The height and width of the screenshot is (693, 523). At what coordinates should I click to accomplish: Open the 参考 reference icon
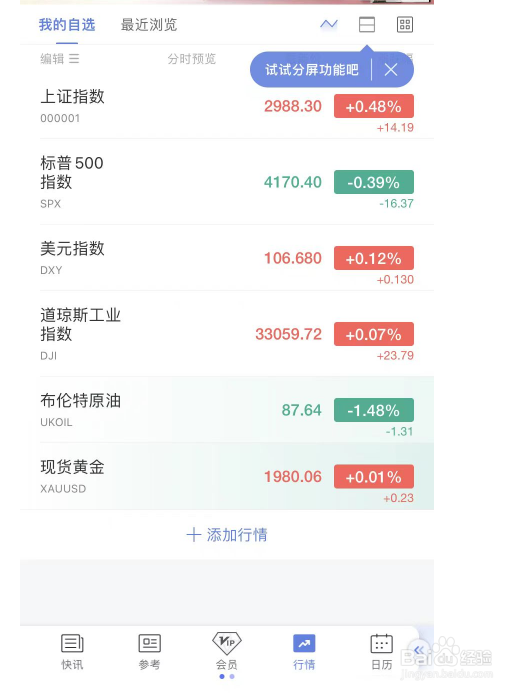point(149,651)
